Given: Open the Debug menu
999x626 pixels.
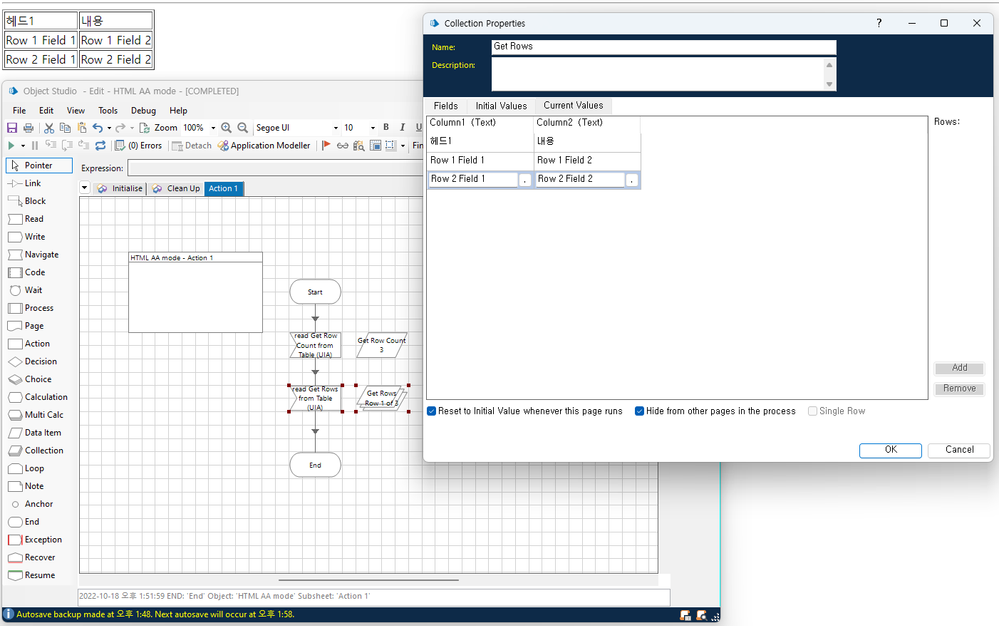Looking at the screenshot, I should pyautogui.click(x=143, y=111).
